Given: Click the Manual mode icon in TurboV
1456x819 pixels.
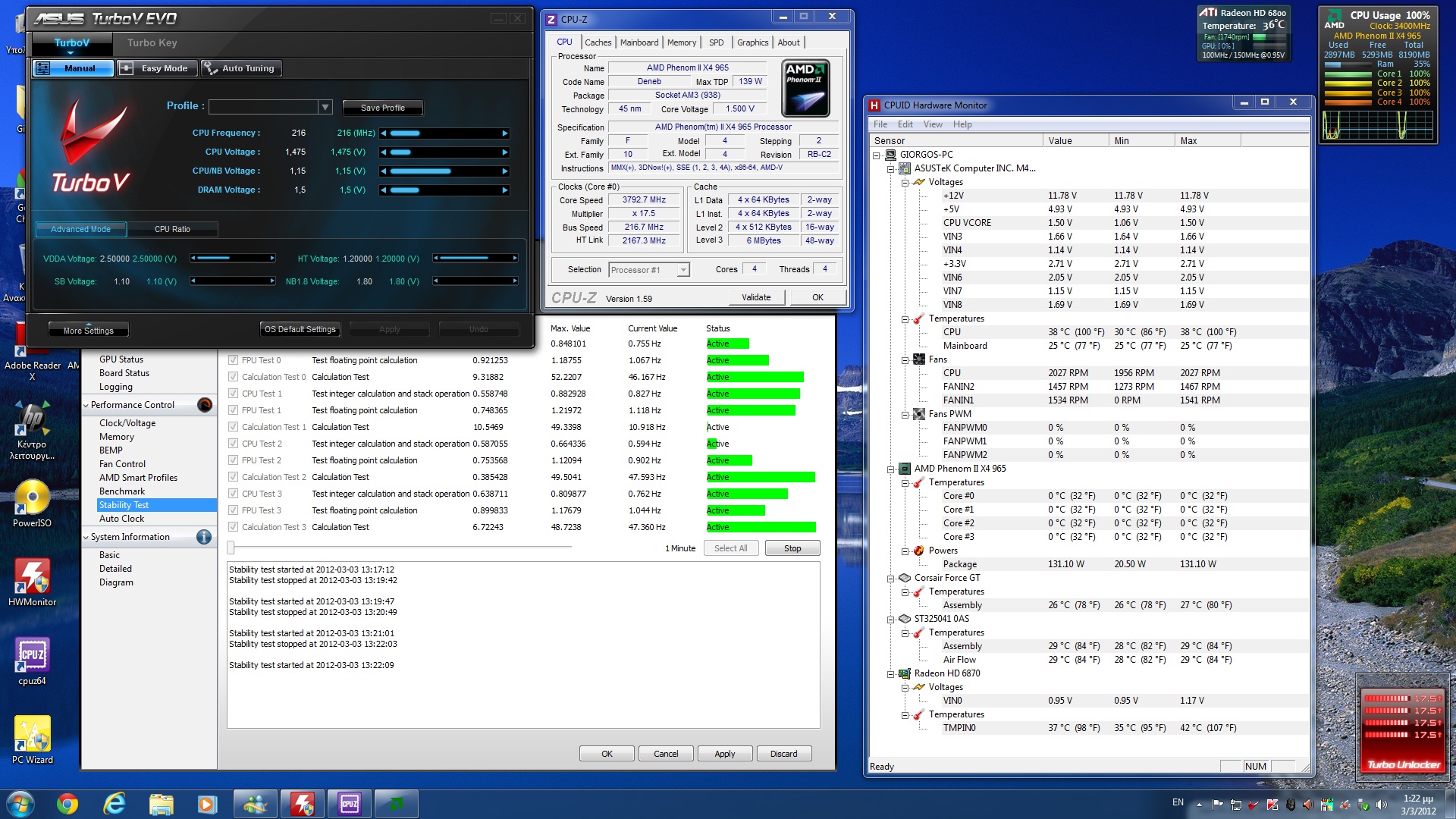Looking at the screenshot, I should pos(43,68).
